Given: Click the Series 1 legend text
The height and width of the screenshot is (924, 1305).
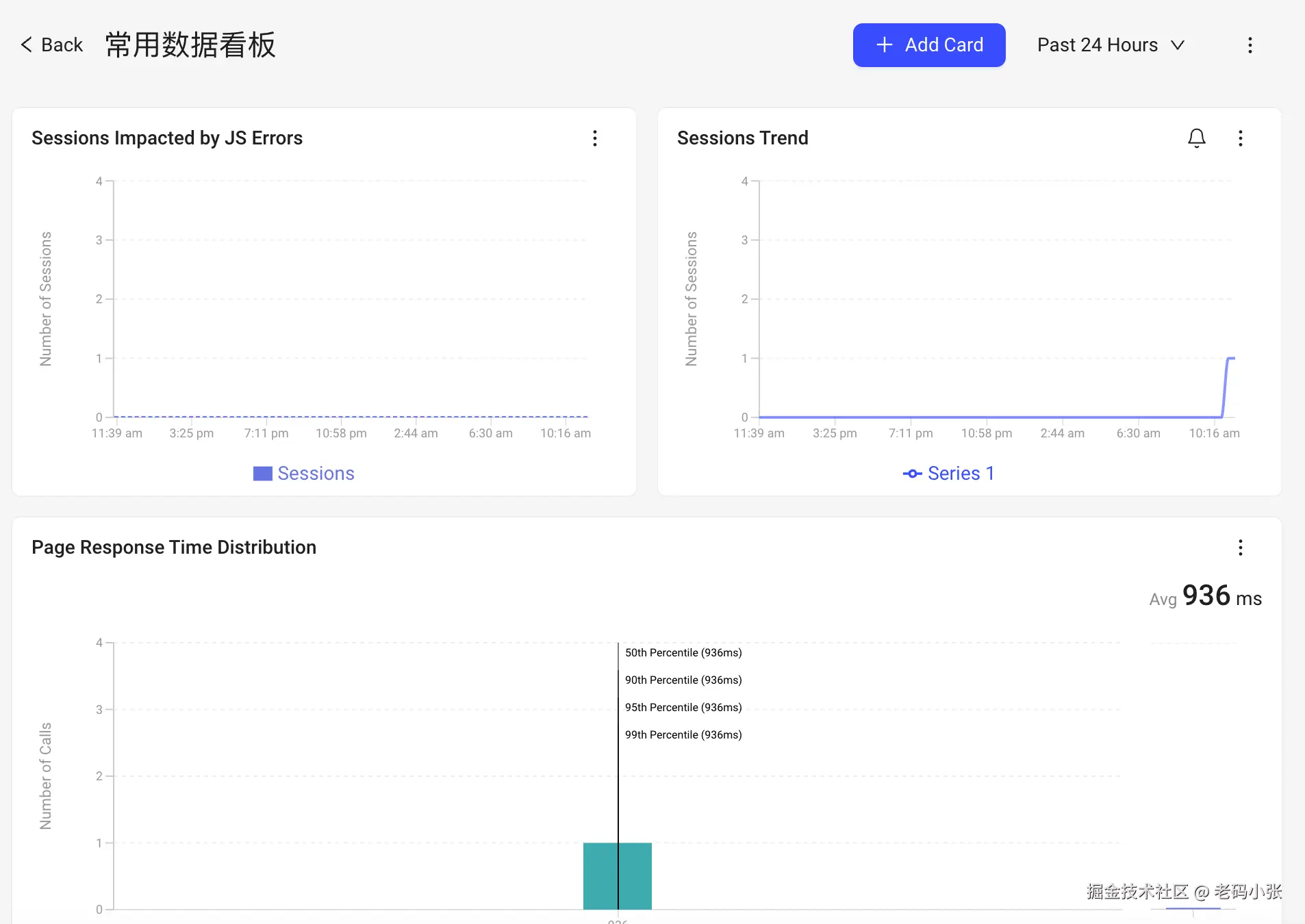Looking at the screenshot, I should click(961, 474).
